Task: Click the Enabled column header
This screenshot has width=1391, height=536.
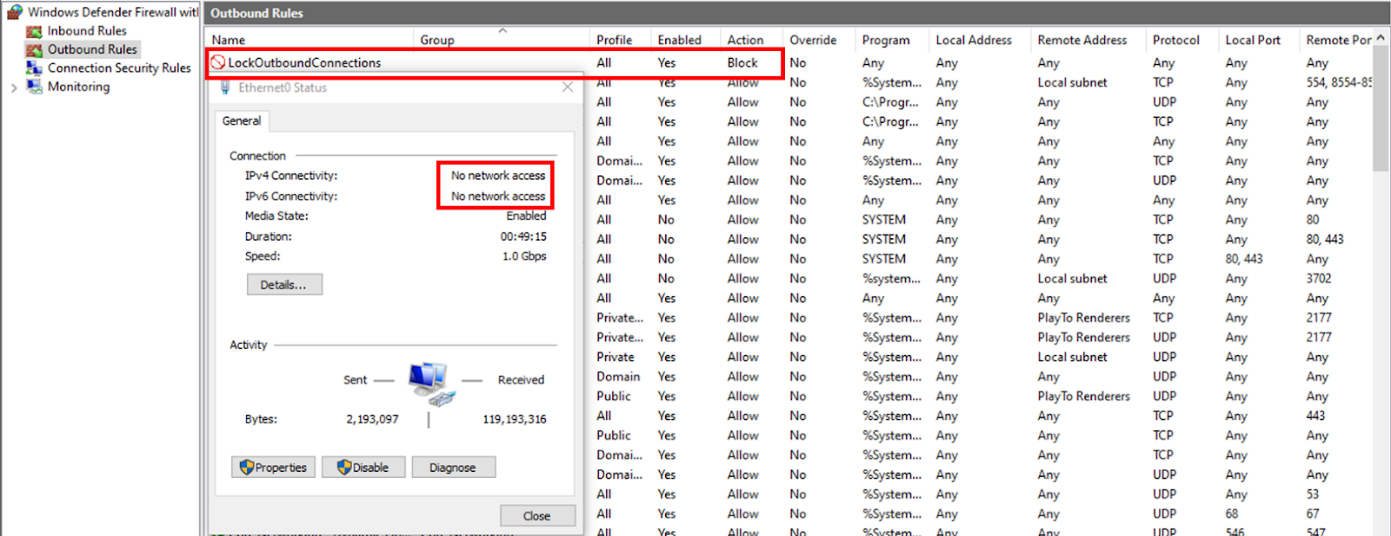Action: pyautogui.click(x=679, y=40)
